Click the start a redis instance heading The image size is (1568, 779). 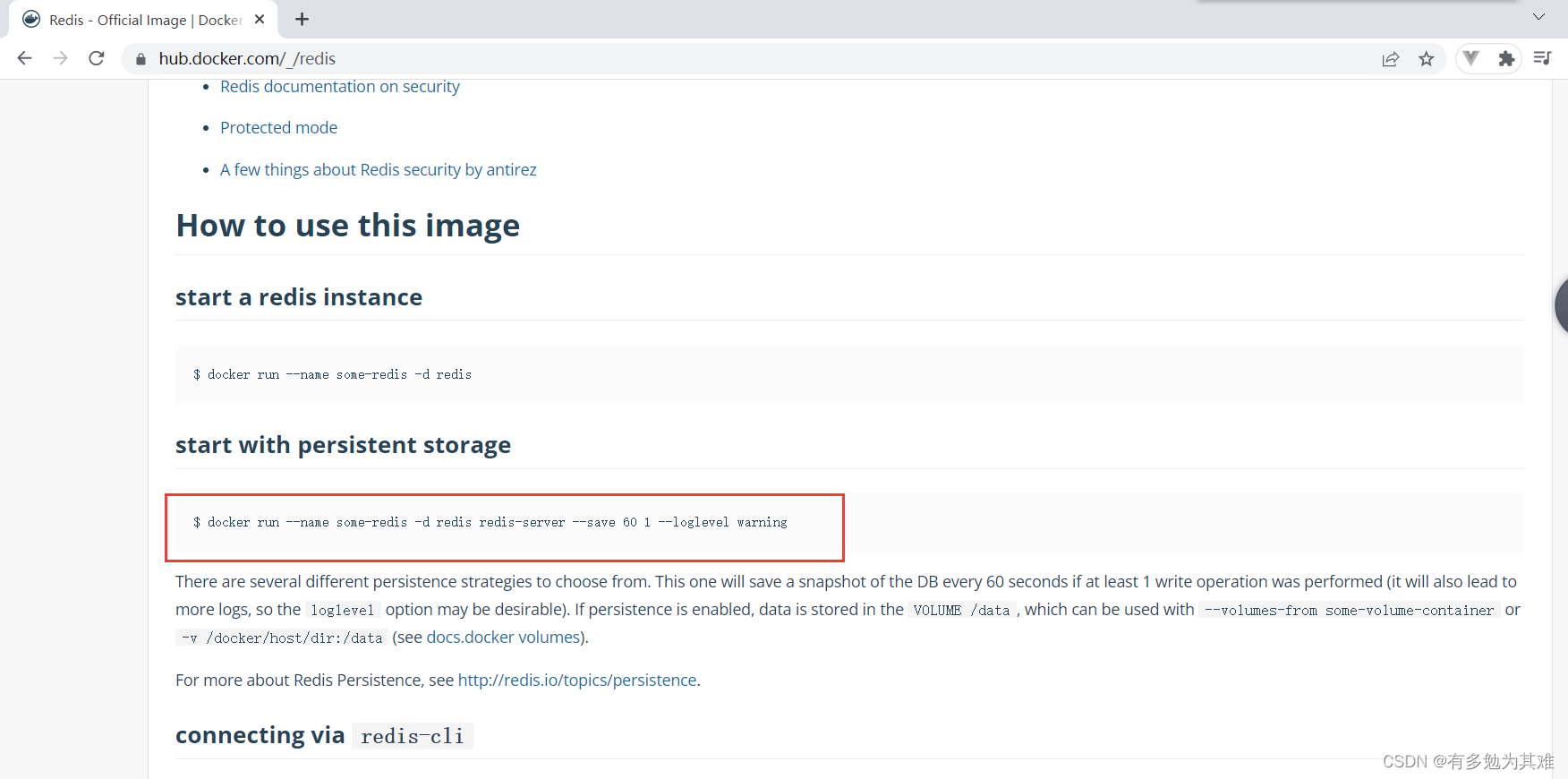[299, 297]
